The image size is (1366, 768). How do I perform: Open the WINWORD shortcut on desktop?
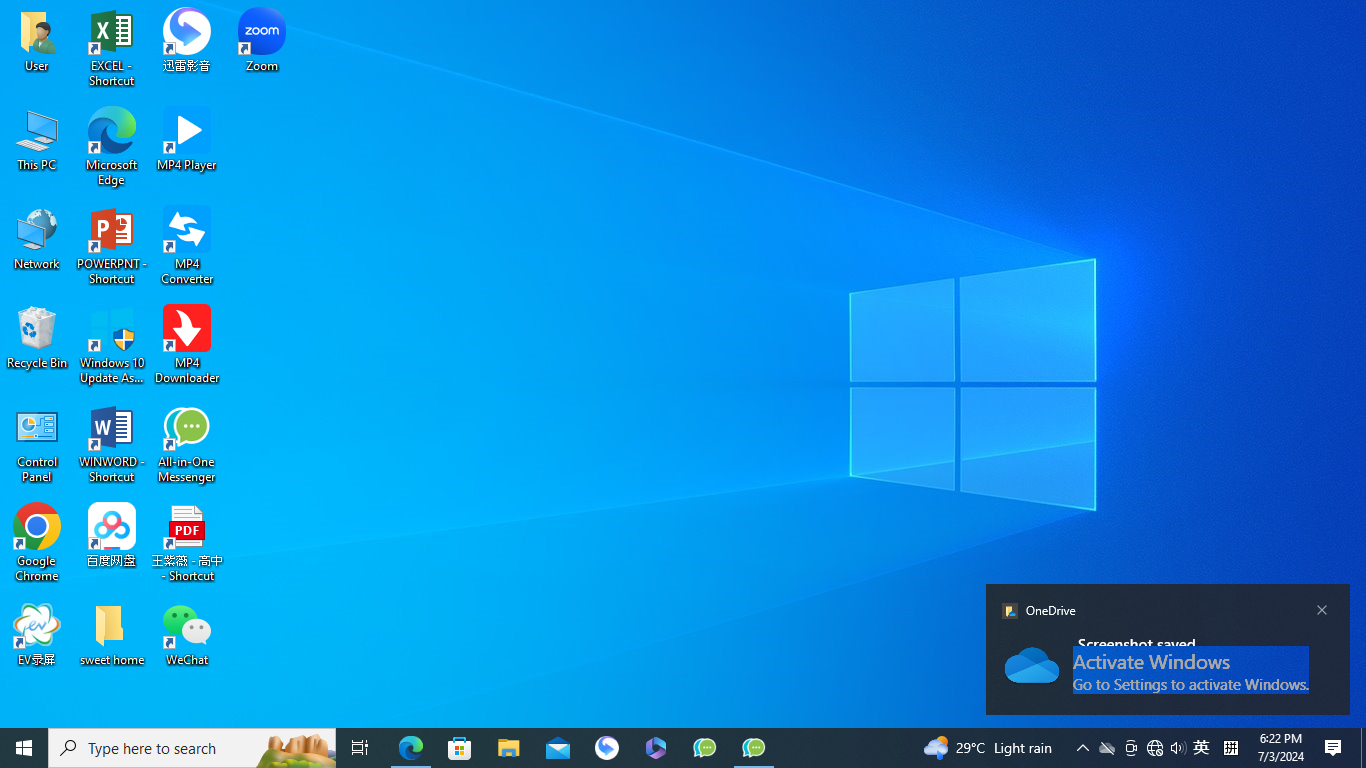pyautogui.click(x=112, y=443)
